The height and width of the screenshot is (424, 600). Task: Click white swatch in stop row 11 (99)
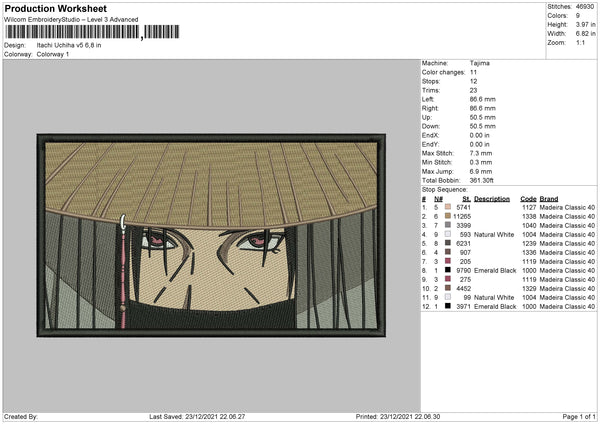448,297
